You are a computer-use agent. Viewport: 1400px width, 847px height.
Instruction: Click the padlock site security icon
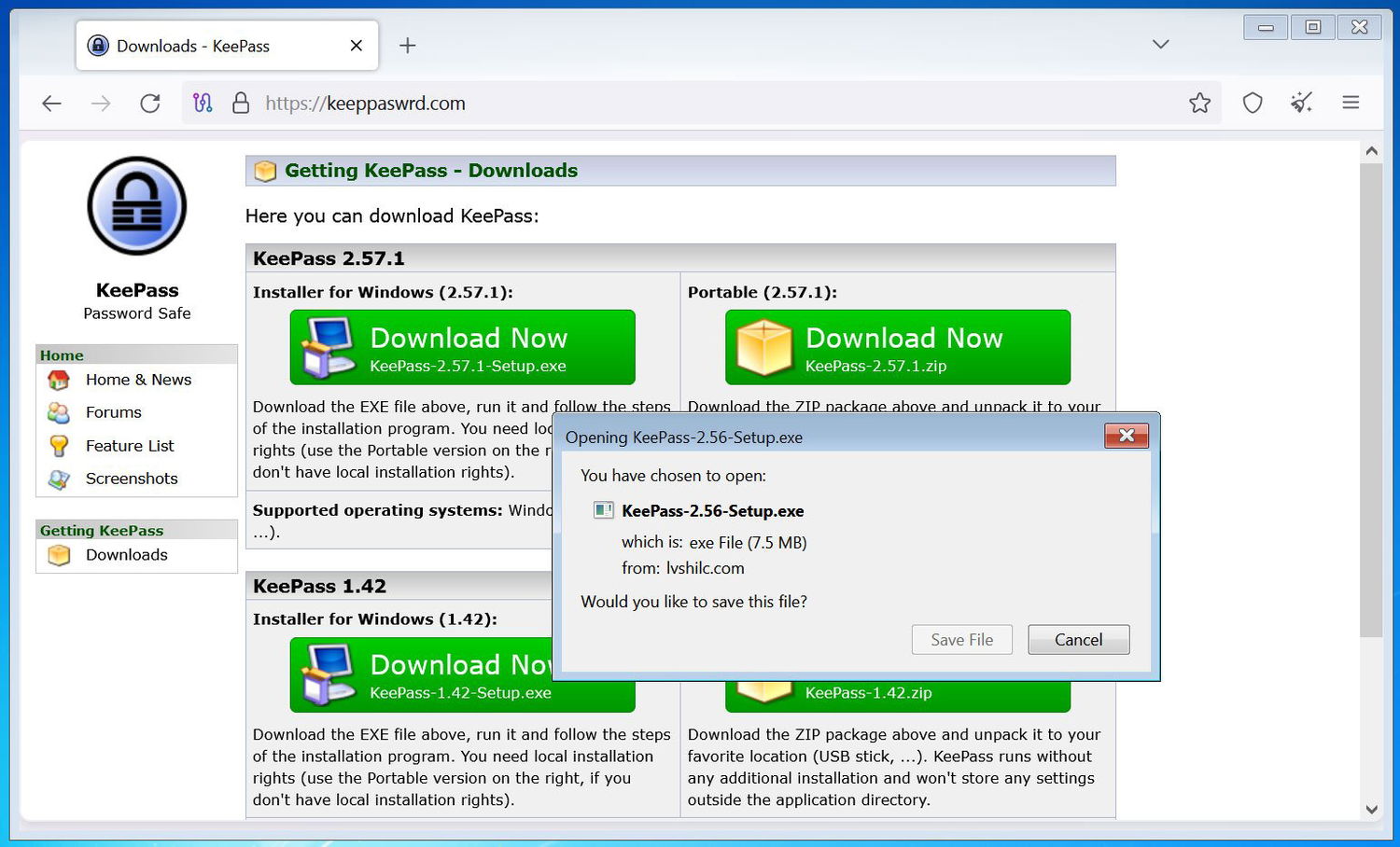tap(241, 103)
